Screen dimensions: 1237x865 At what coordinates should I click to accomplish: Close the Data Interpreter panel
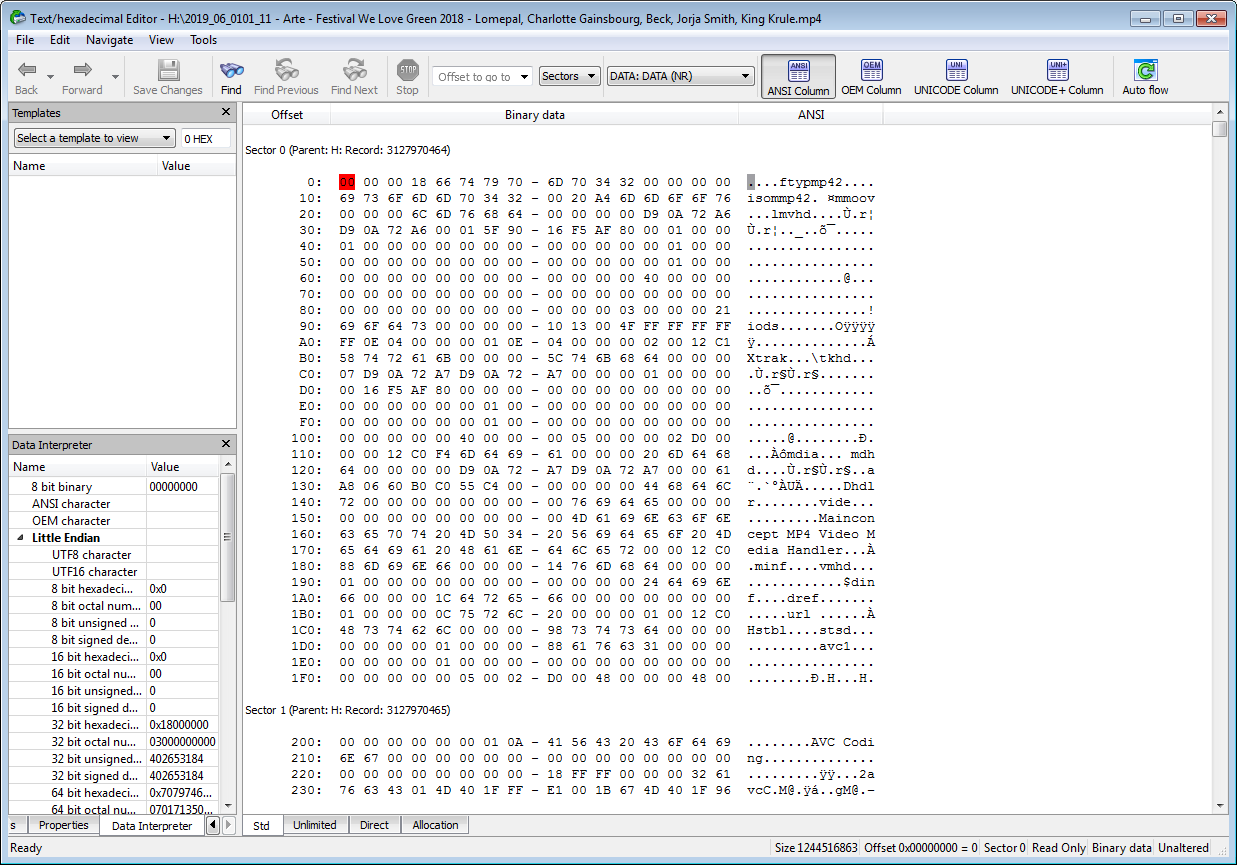point(226,444)
